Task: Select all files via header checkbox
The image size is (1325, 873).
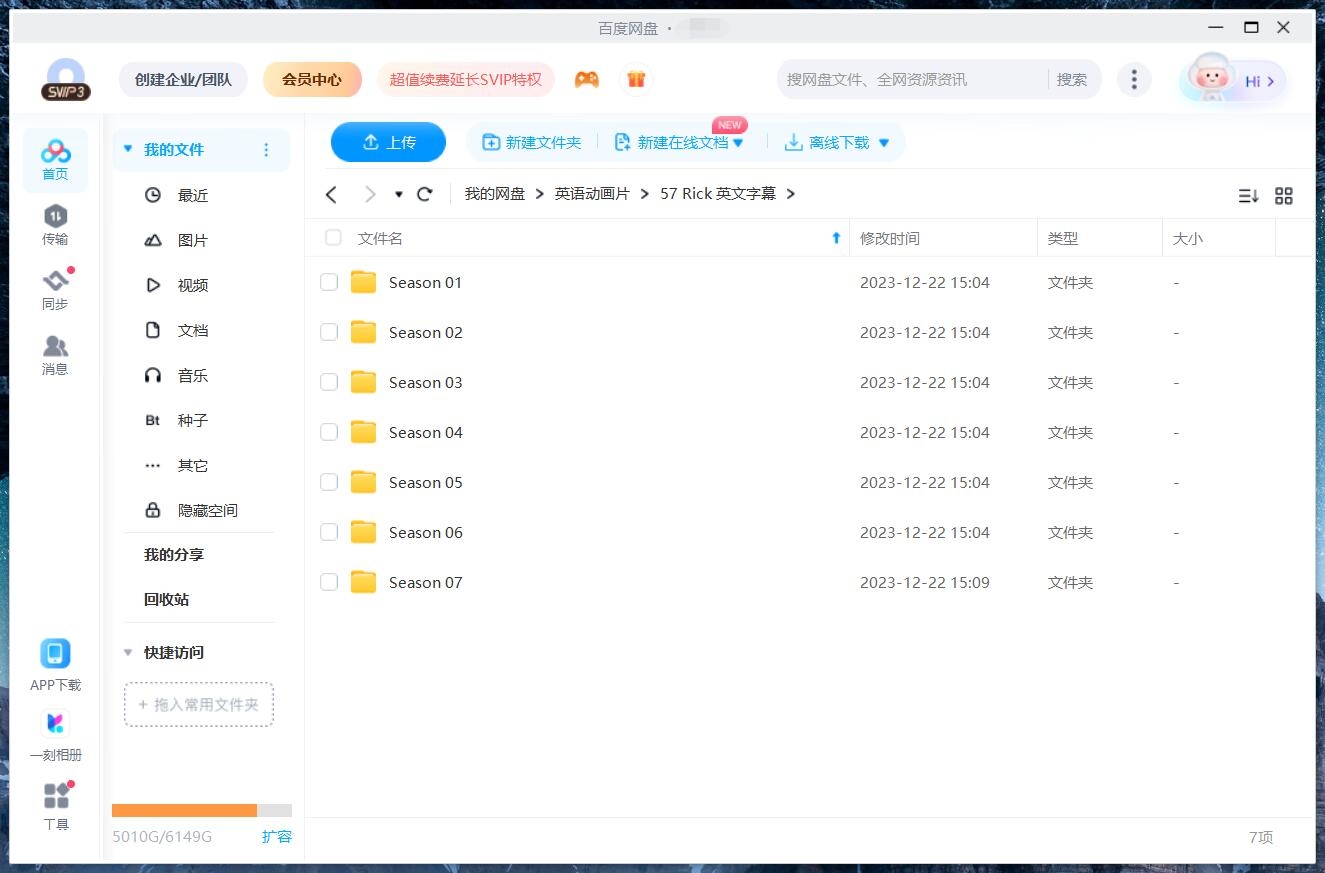Action: 332,238
